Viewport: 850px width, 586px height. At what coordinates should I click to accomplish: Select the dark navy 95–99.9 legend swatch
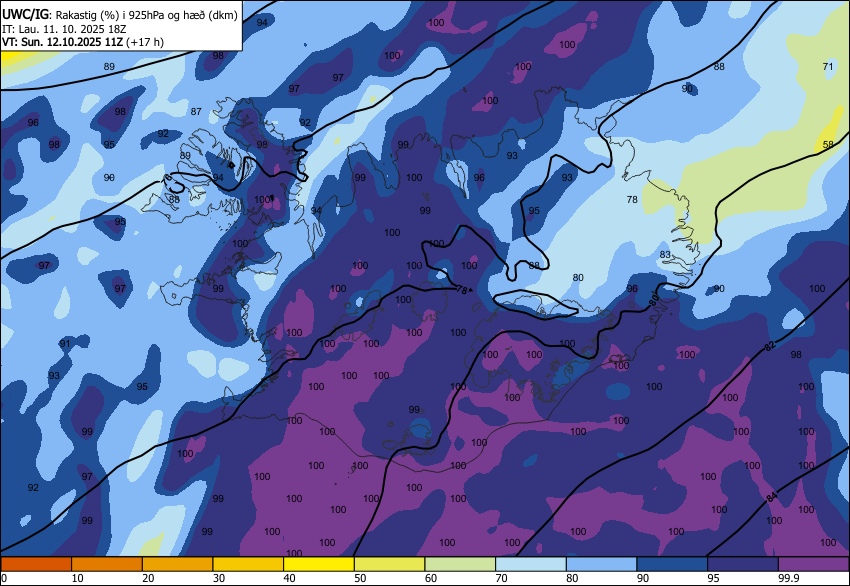pos(743,564)
